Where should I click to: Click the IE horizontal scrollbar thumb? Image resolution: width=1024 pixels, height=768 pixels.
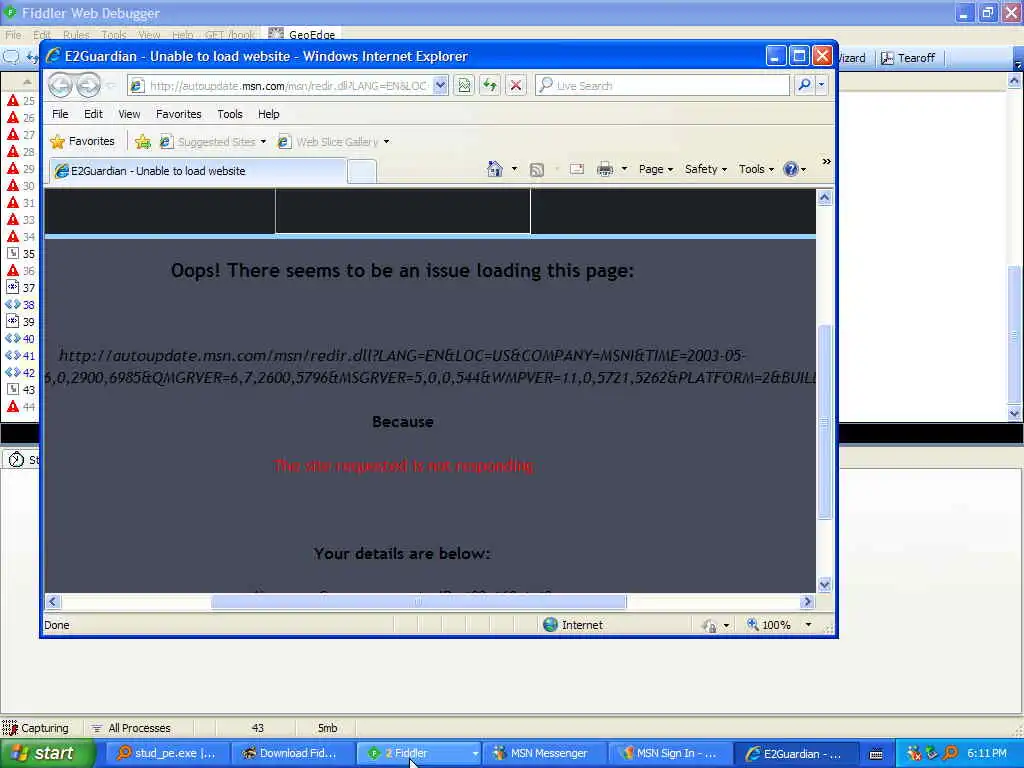(x=418, y=602)
